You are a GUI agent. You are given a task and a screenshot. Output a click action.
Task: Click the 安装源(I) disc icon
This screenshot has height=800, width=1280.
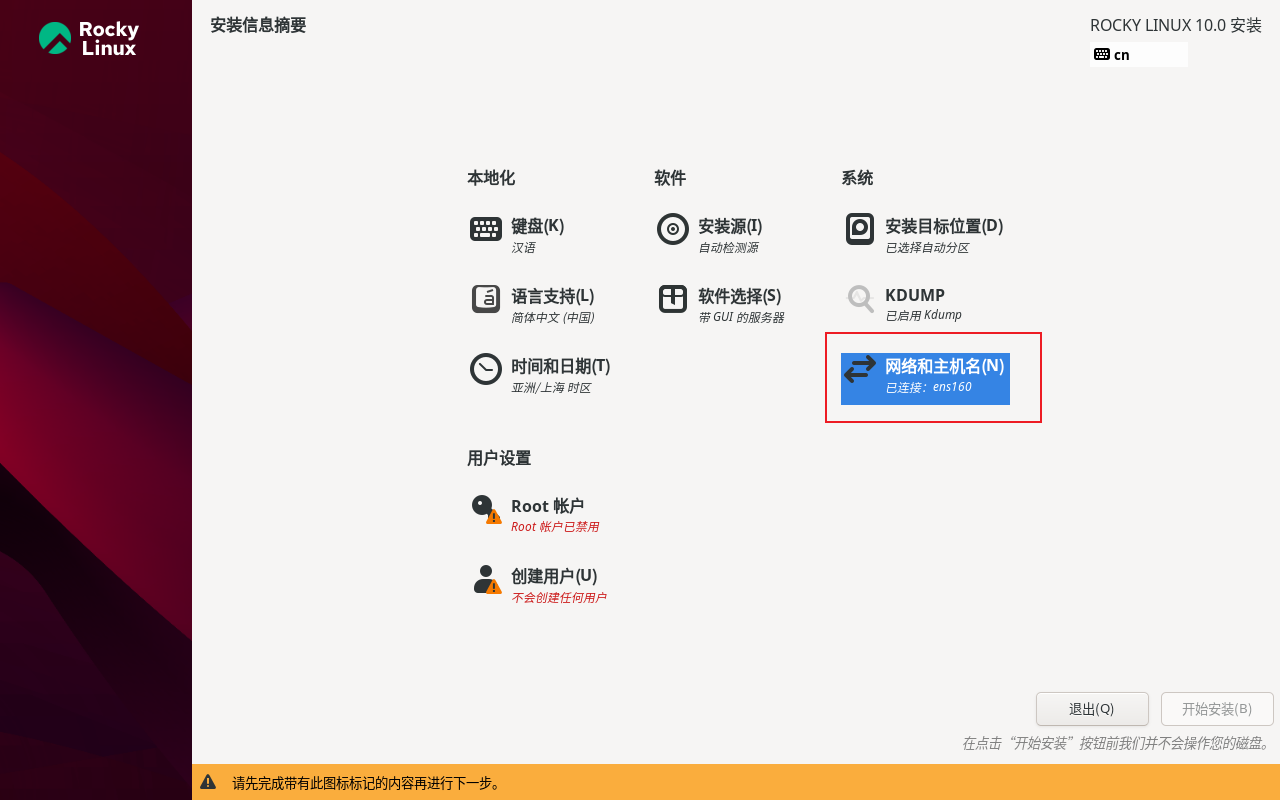pos(673,229)
